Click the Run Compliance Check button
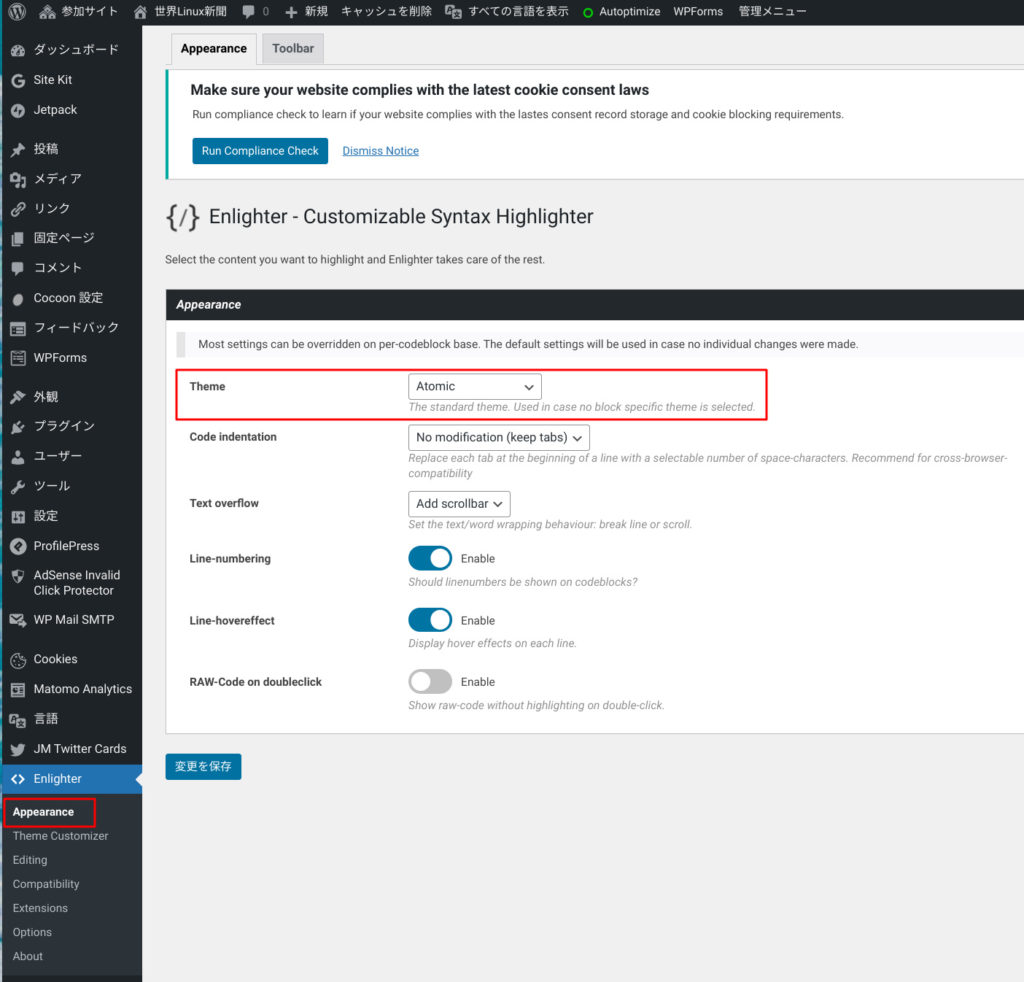This screenshot has height=982, width=1024. click(260, 151)
